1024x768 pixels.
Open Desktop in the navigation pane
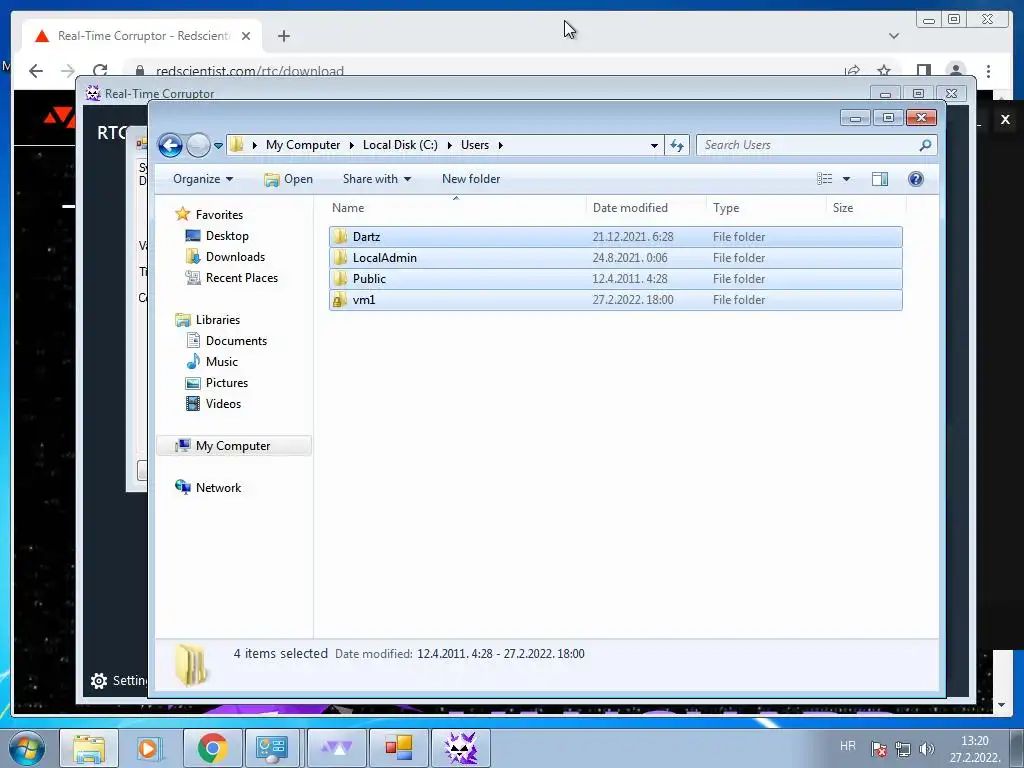[x=217, y=236]
